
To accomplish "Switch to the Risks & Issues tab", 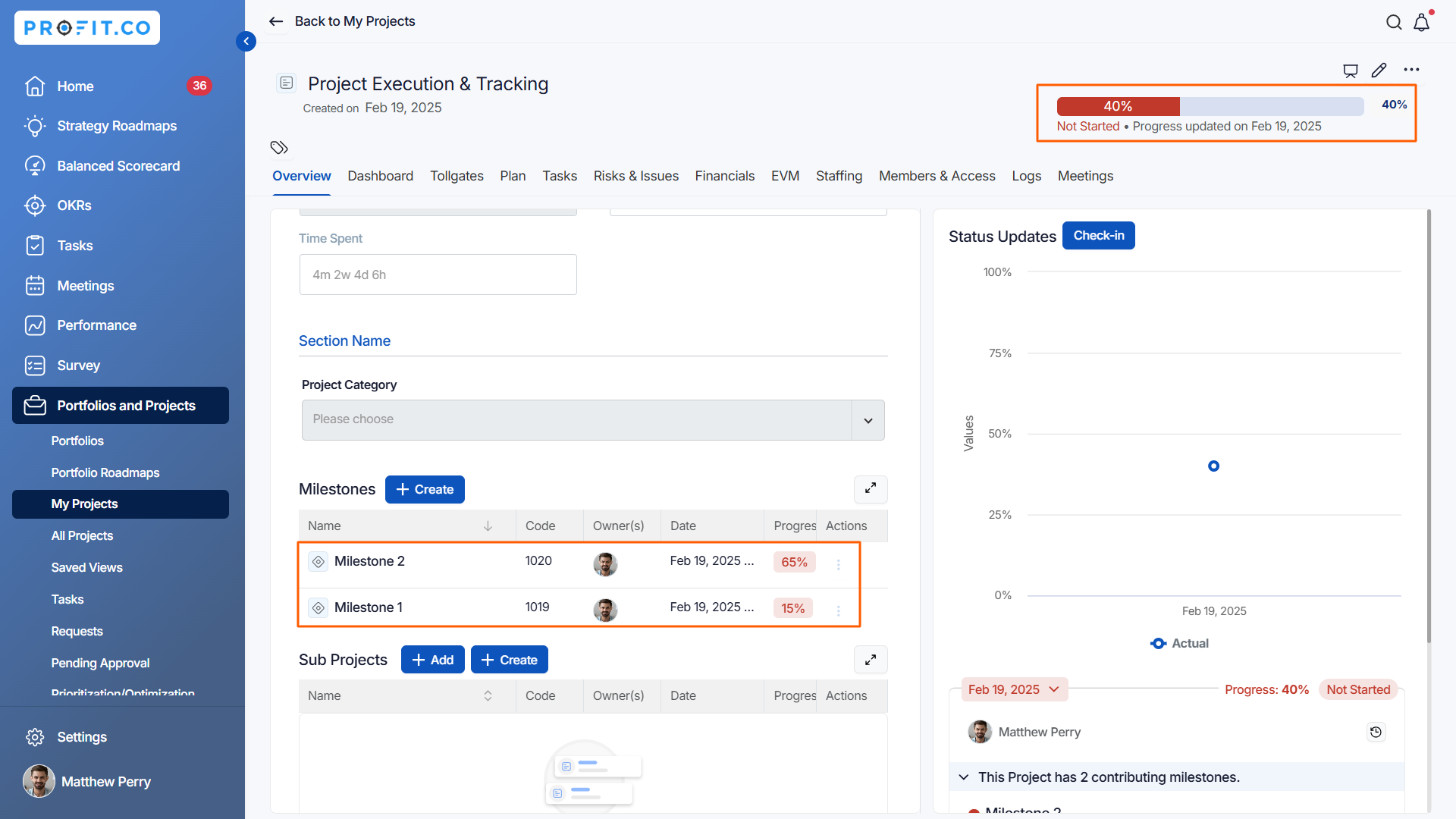I will 635,176.
